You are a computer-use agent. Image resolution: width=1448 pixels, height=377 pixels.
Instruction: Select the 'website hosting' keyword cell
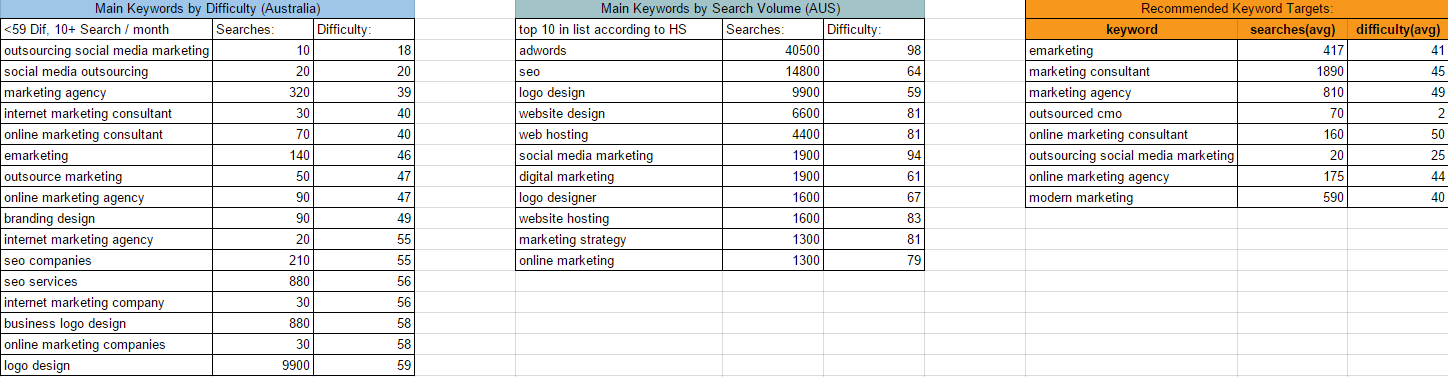click(x=619, y=218)
